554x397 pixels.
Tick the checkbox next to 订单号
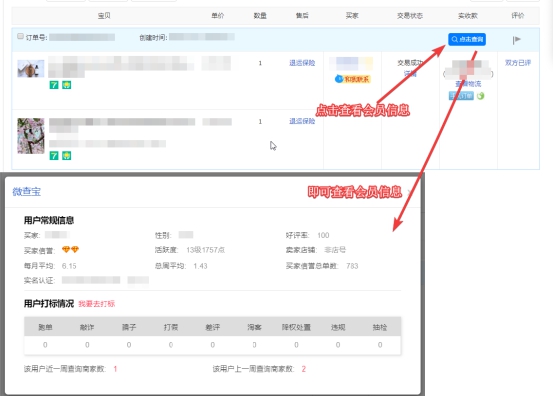pyautogui.click(x=20, y=36)
